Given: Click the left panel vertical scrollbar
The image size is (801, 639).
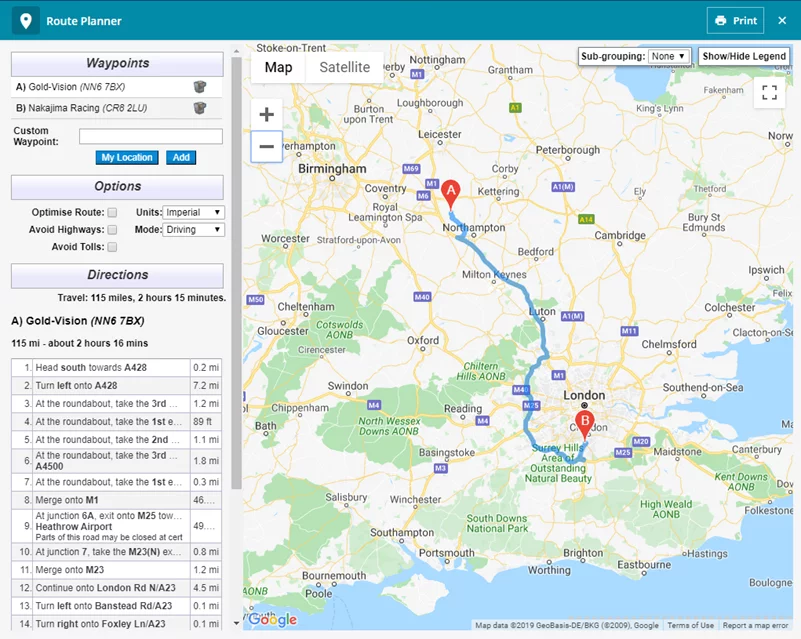Looking at the screenshot, I should tap(236, 273).
